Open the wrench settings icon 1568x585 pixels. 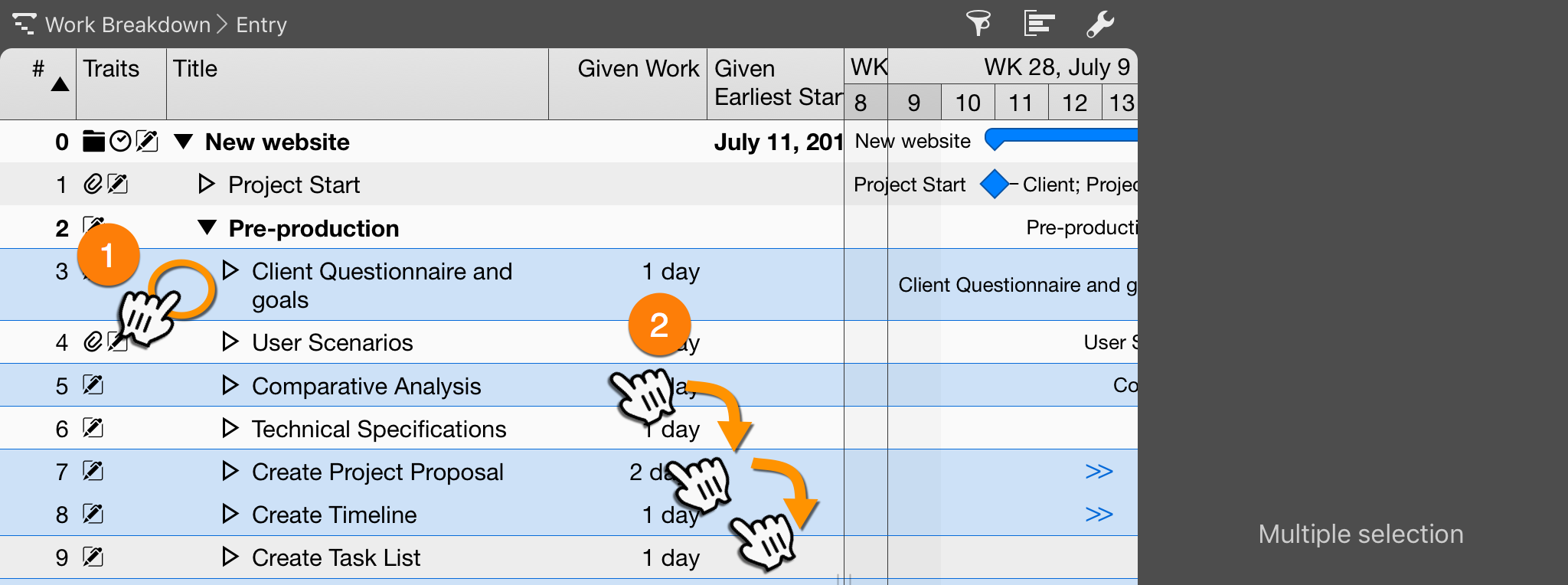pyautogui.click(x=1100, y=24)
